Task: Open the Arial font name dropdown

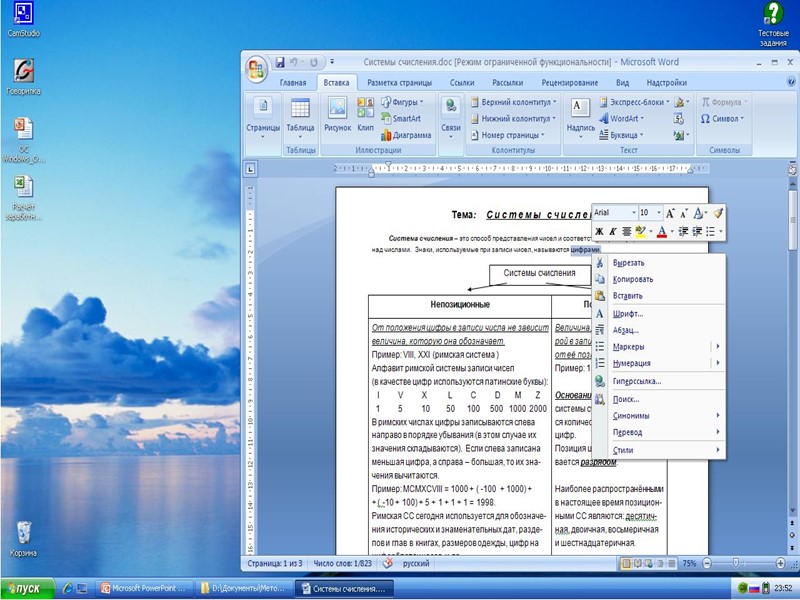Action: tap(634, 213)
